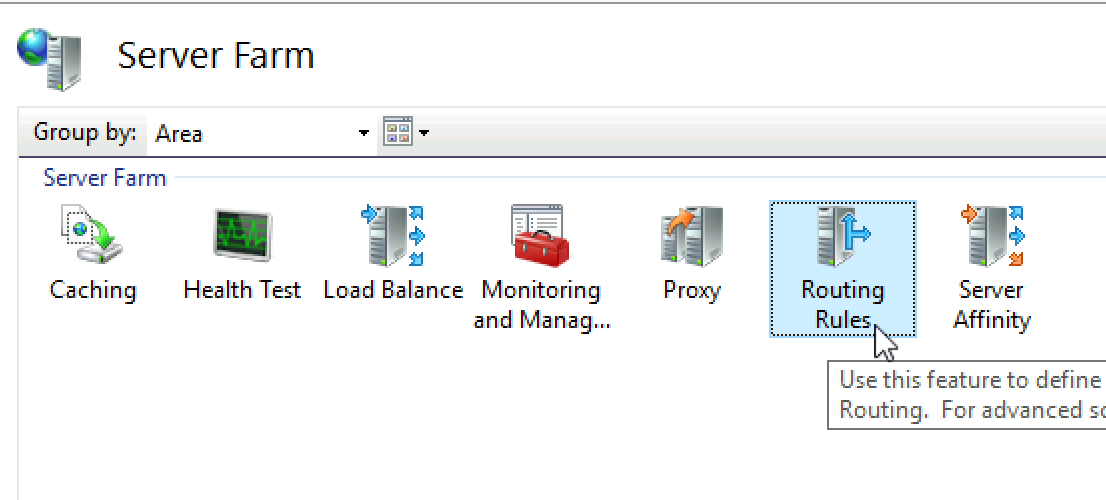The width and height of the screenshot is (1106, 500).
Task: Open the Proxy feature icon
Action: click(x=692, y=236)
